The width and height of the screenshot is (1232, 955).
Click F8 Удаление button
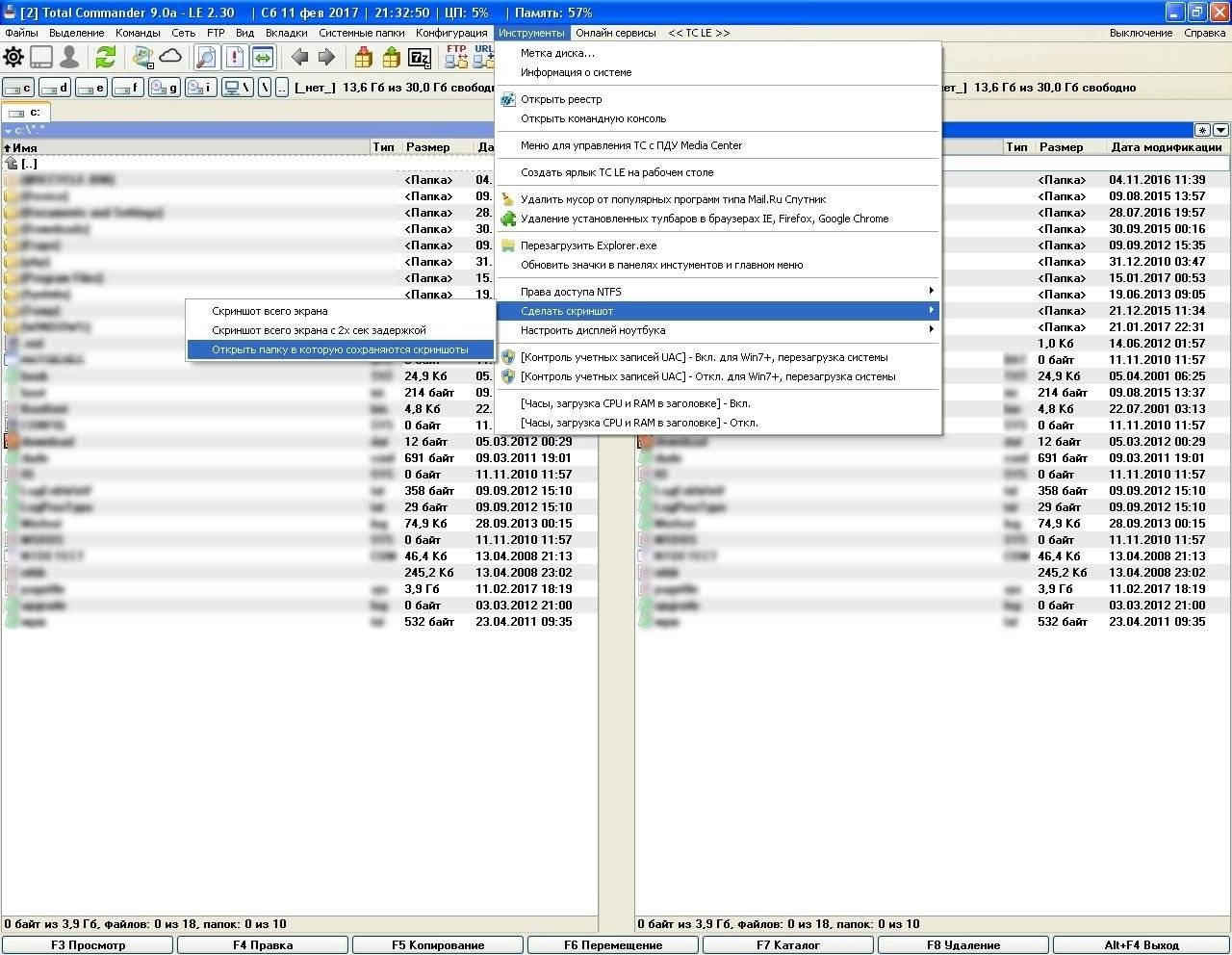[963, 945]
